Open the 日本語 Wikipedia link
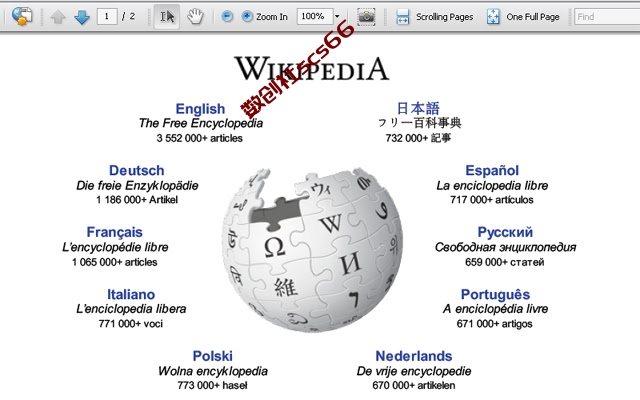Screen dimensions: 640x400 (418, 108)
